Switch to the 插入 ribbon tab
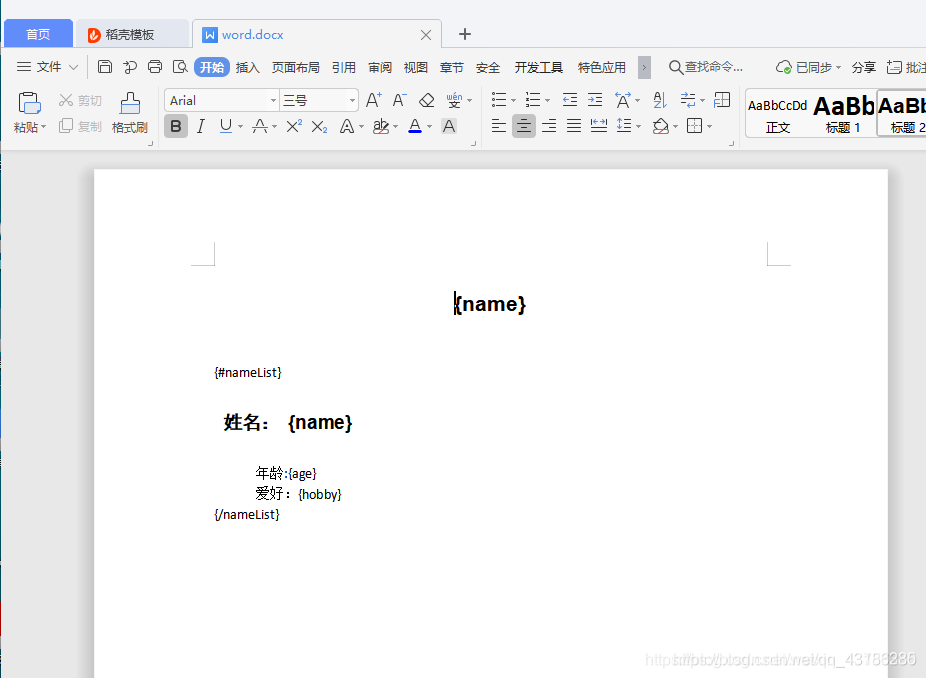This screenshot has width=926, height=678. tap(247, 67)
